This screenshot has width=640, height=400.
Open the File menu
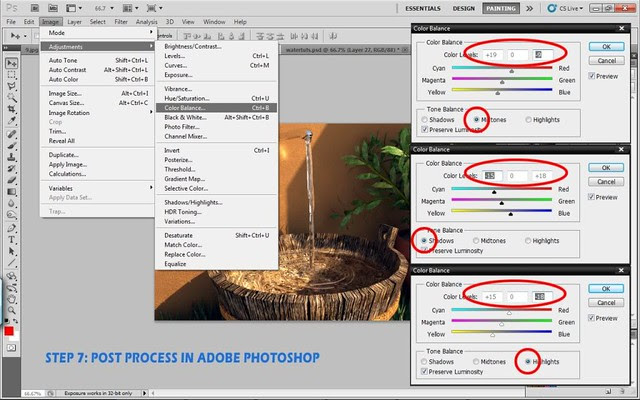(x=11, y=22)
